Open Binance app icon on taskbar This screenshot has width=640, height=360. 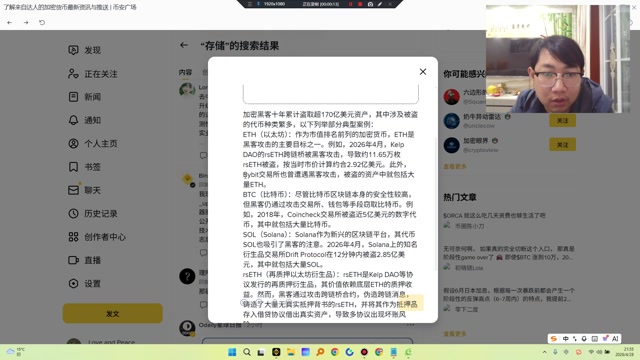click(276, 352)
